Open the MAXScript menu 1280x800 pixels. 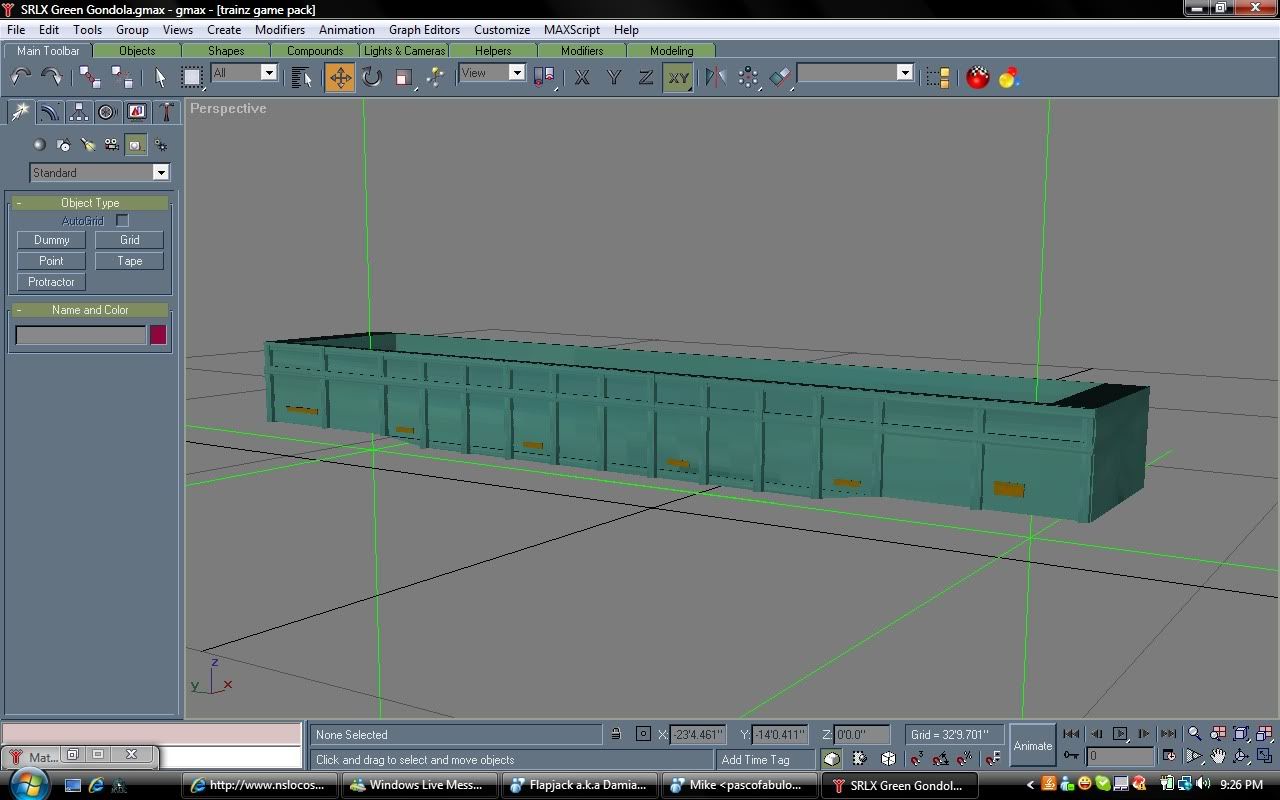(572, 30)
